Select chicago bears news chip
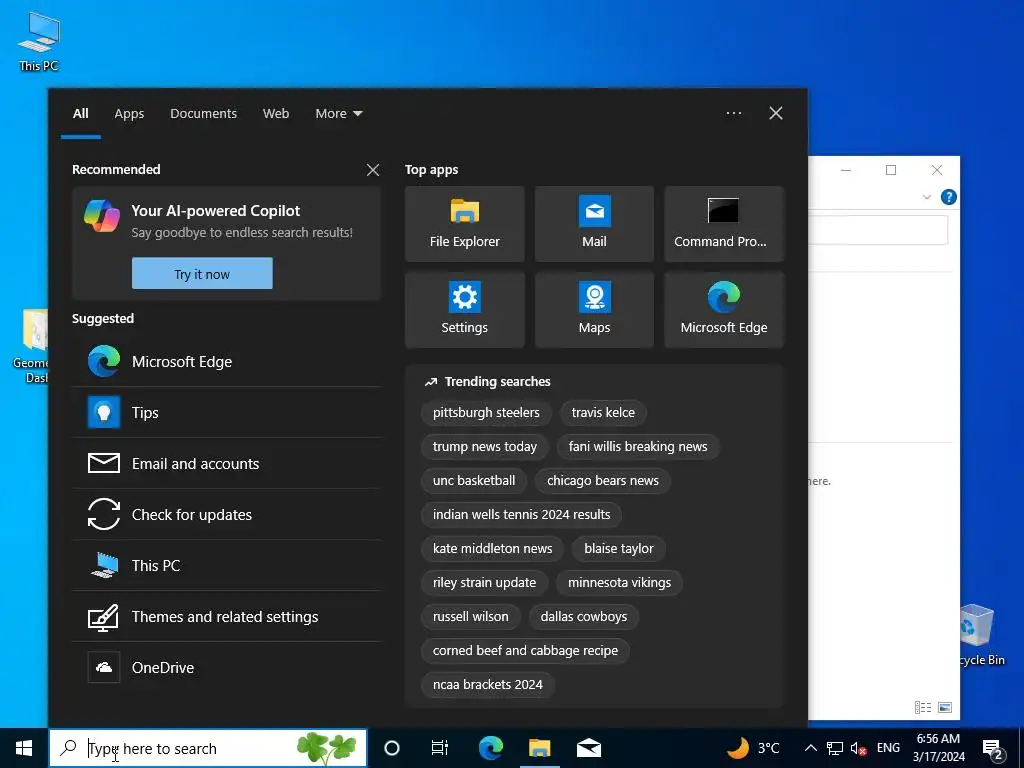 pos(603,480)
